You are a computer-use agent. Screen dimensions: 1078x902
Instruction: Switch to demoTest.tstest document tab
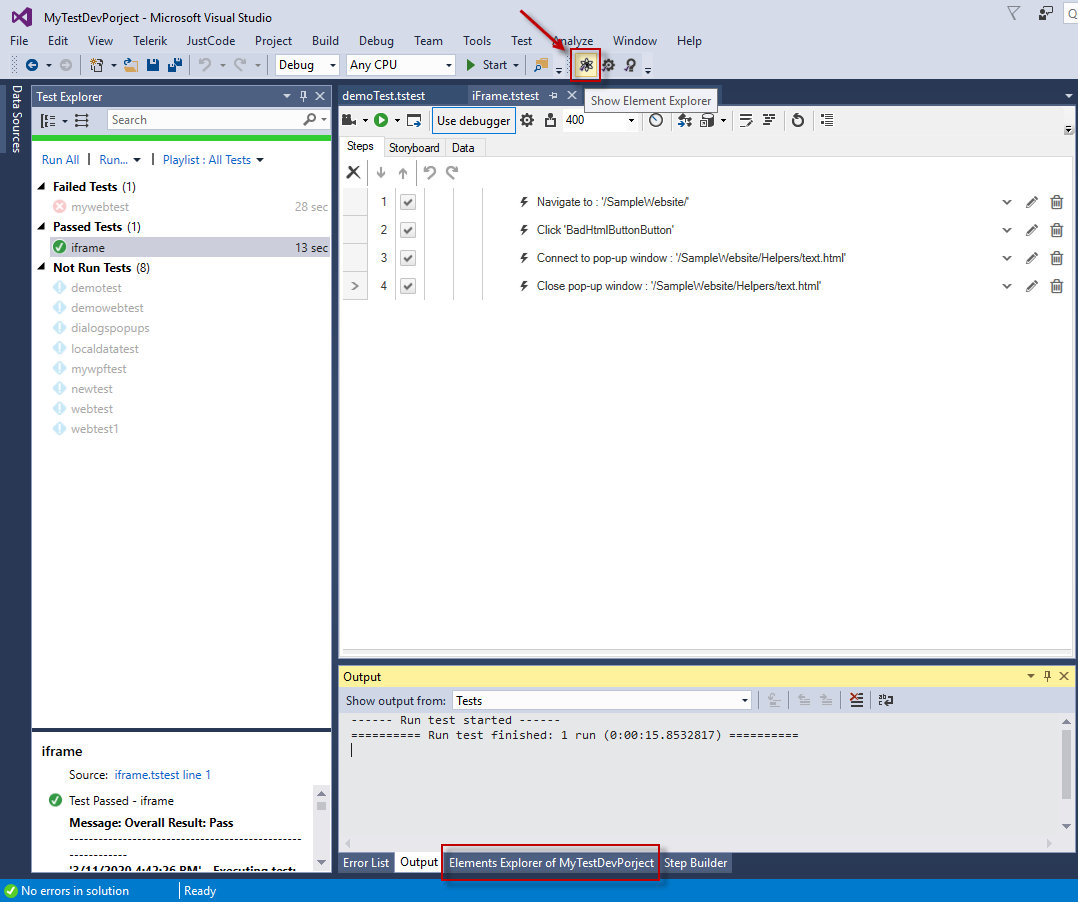coord(384,96)
